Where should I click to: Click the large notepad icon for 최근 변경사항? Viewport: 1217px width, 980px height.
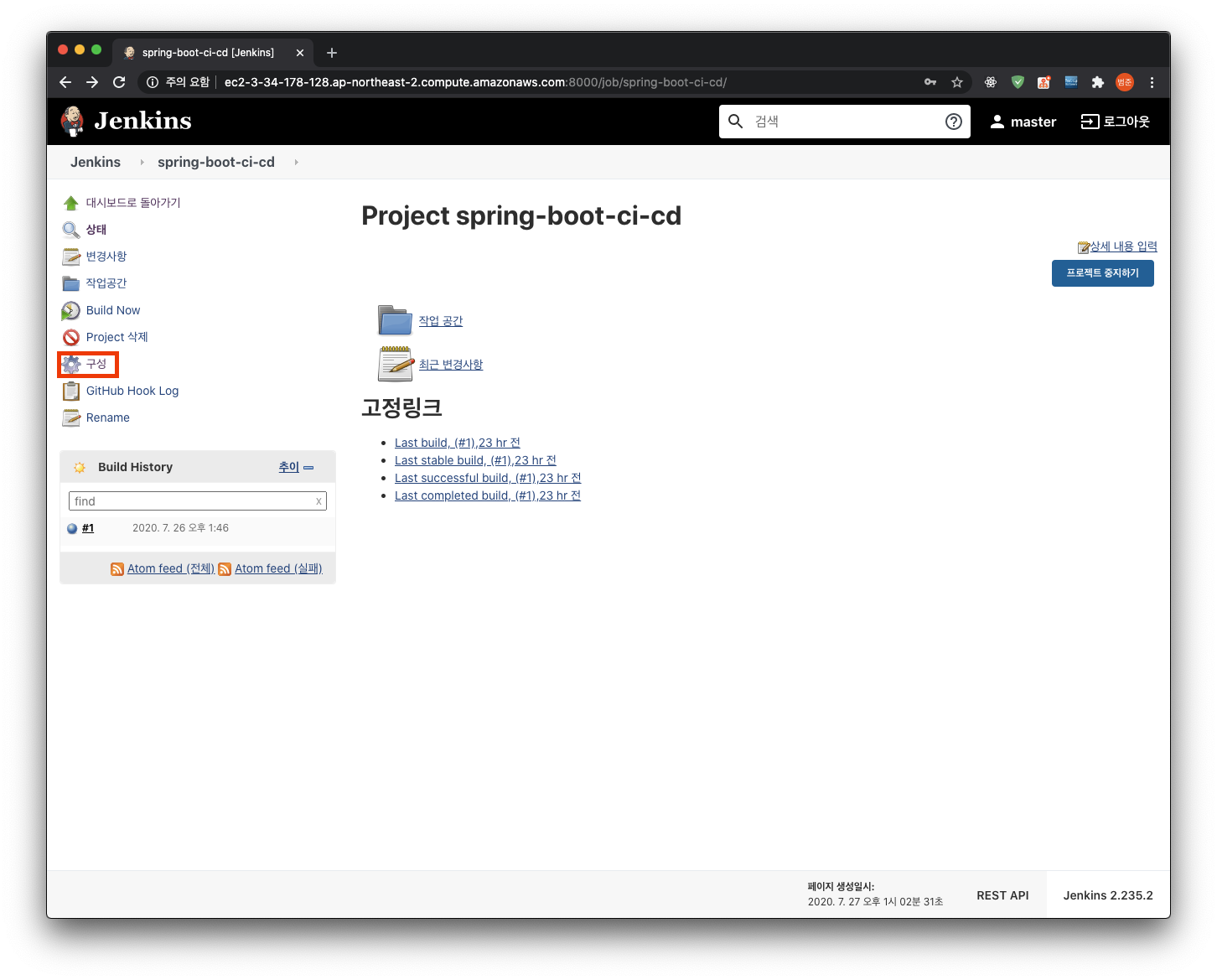pos(396,364)
